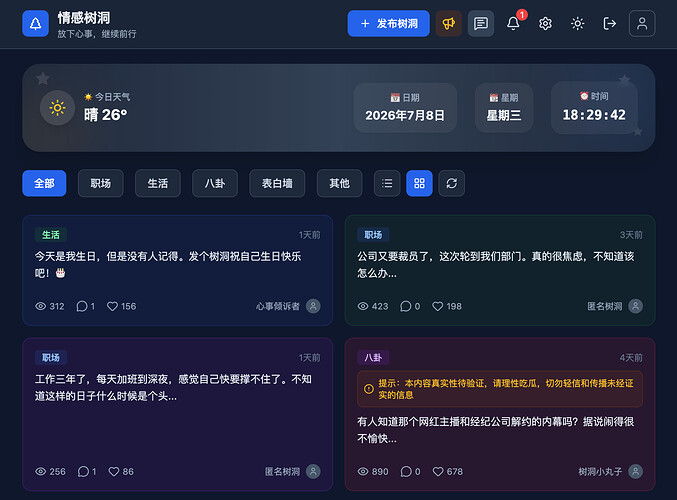Refresh the post feed
The height and width of the screenshot is (500, 677).
click(x=452, y=184)
